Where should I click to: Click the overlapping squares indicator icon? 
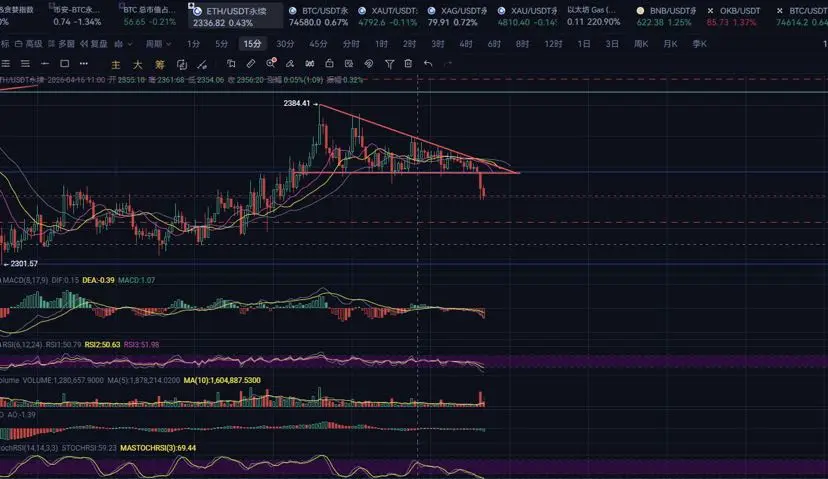click(x=182, y=64)
